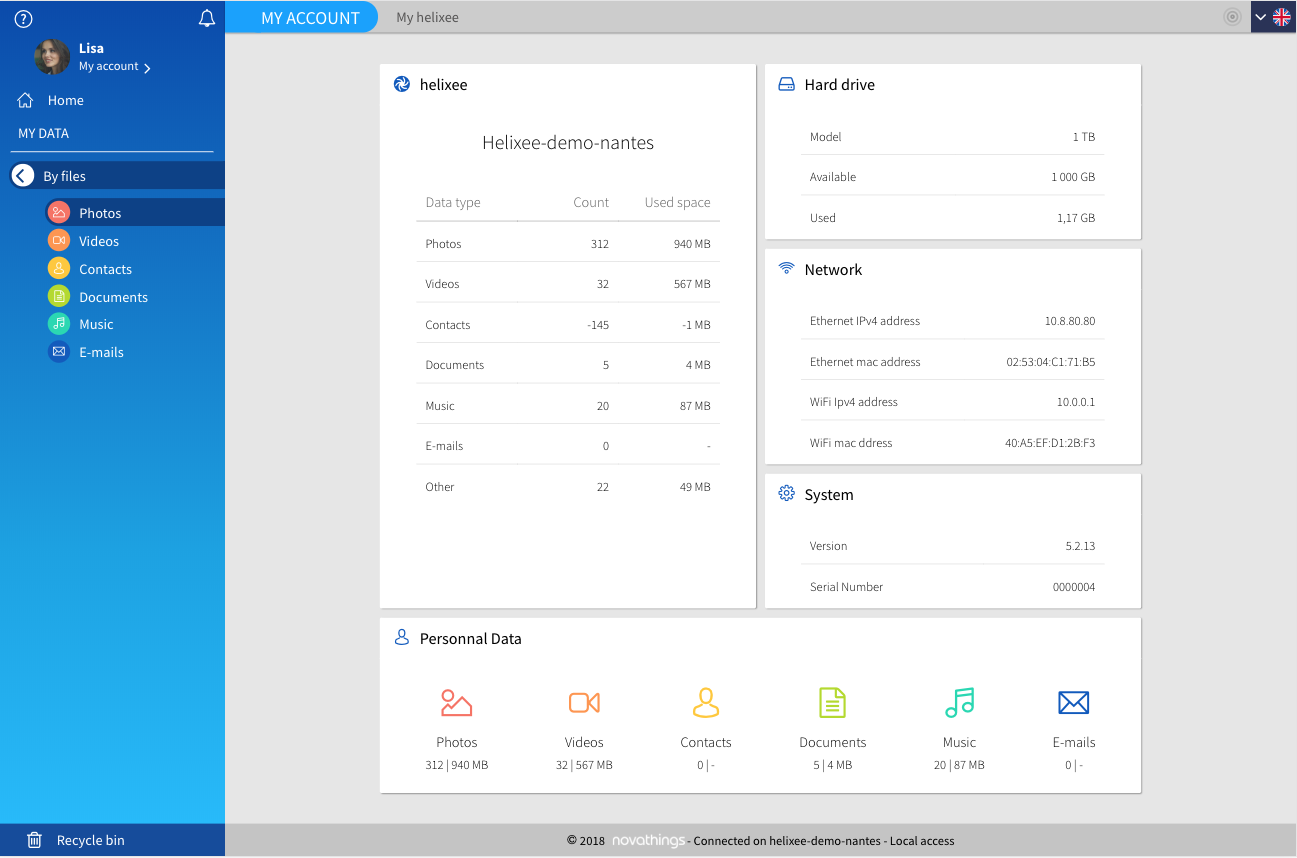Click the 02:53:04:C1:71:B5 mac address
Viewport: 1297px width, 858px height.
pyautogui.click(x=1051, y=362)
